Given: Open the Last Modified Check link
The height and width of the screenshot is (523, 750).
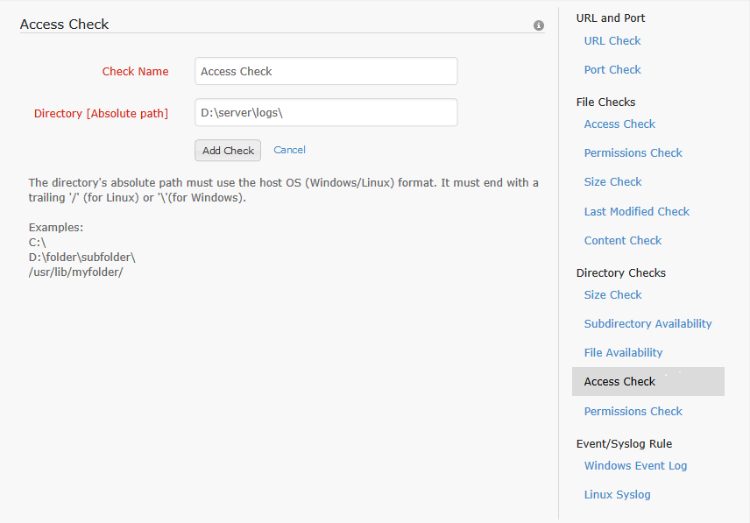Looking at the screenshot, I should pyautogui.click(x=636, y=212).
